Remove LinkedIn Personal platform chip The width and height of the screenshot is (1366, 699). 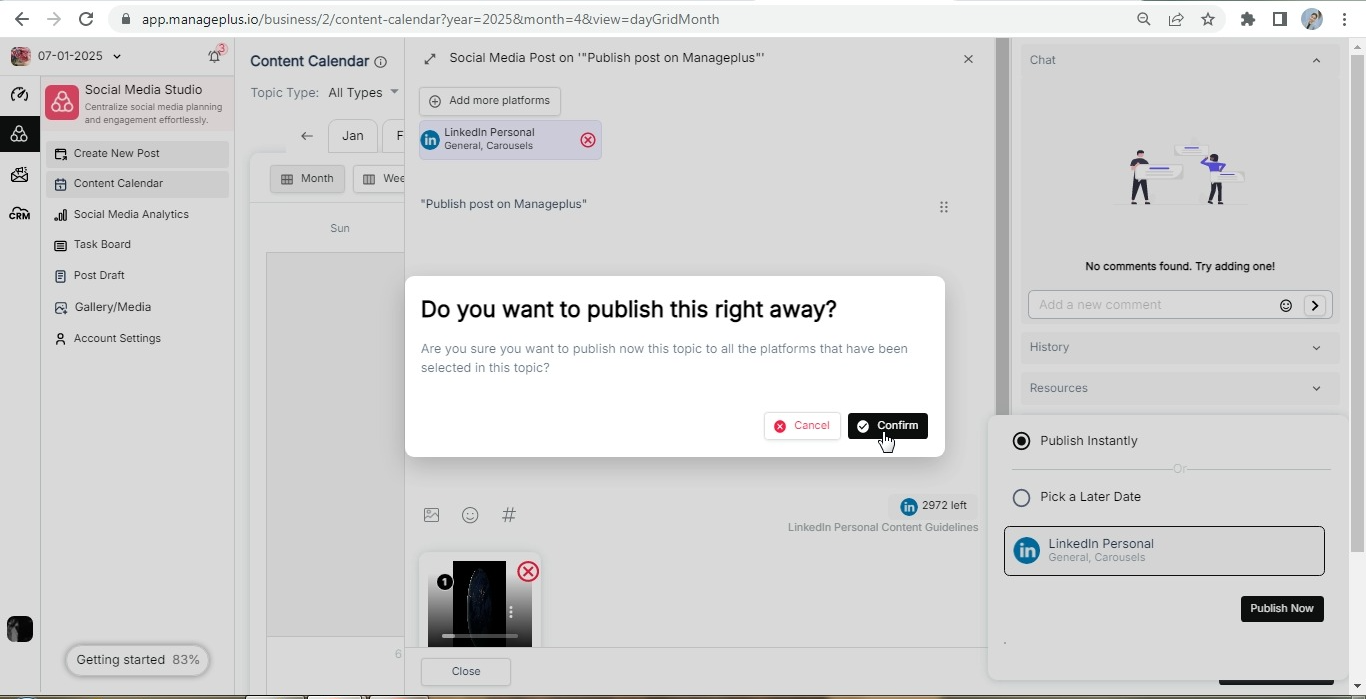(588, 140)
